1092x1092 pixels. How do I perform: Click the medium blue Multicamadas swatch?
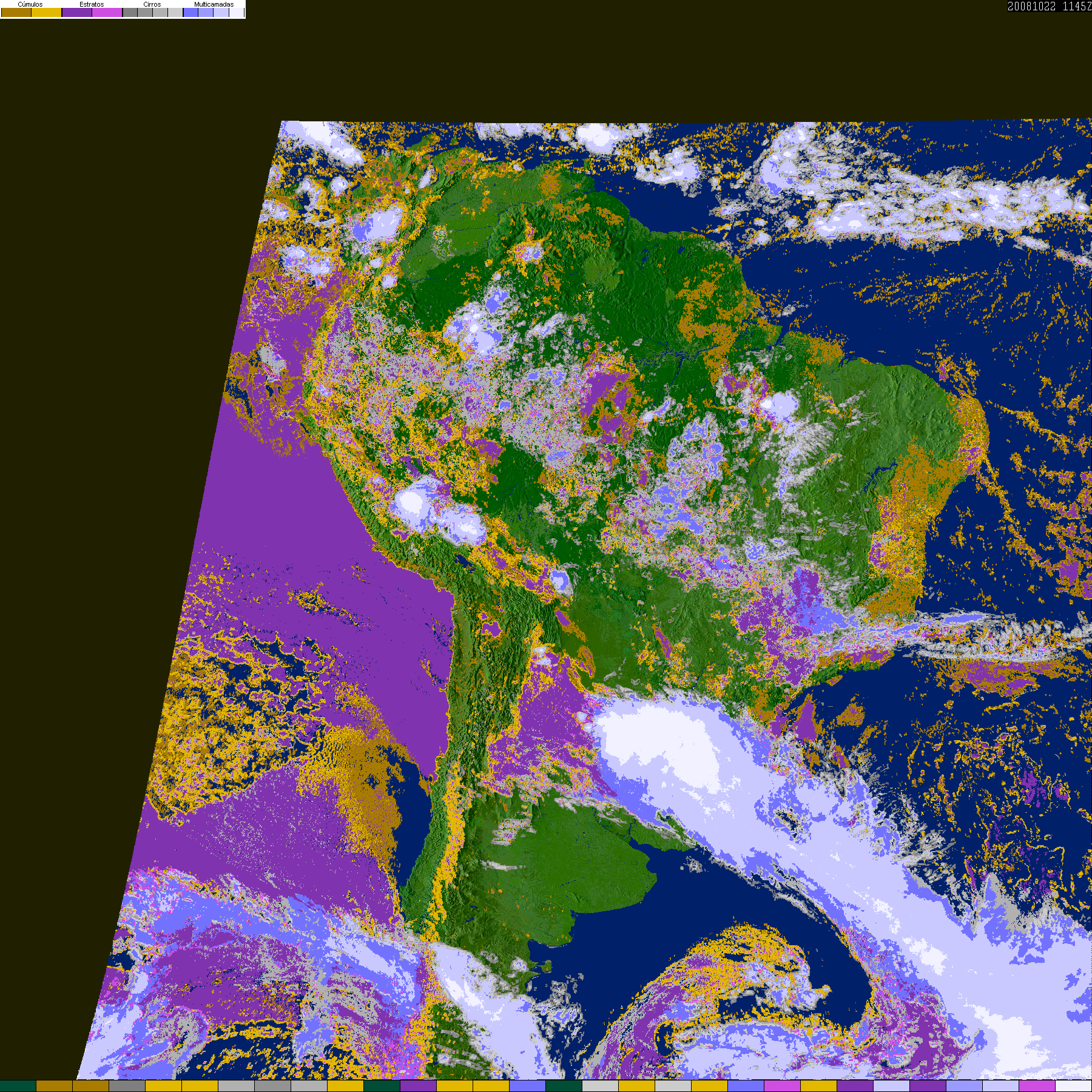click(x=206, y=13)
